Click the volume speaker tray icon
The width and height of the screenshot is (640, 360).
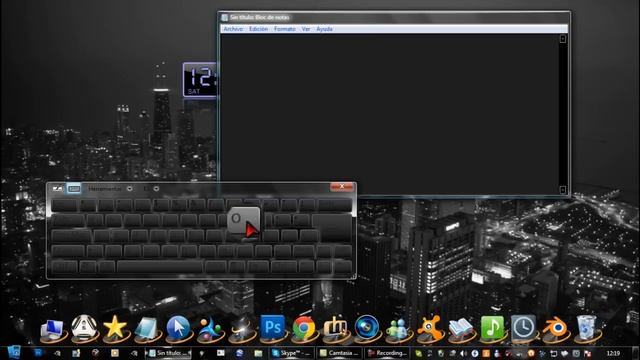coord(463,353)
